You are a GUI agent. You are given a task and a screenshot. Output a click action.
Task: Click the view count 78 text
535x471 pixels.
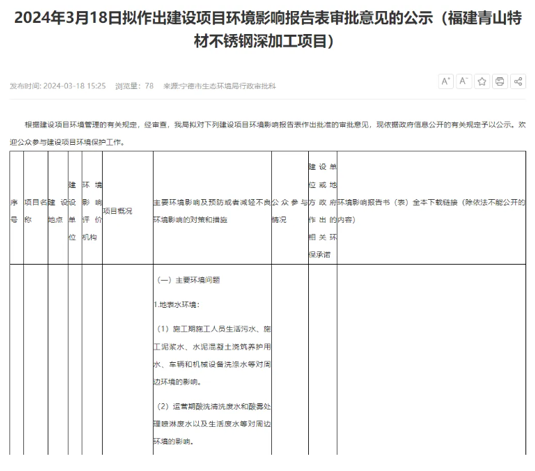point(134,86)
